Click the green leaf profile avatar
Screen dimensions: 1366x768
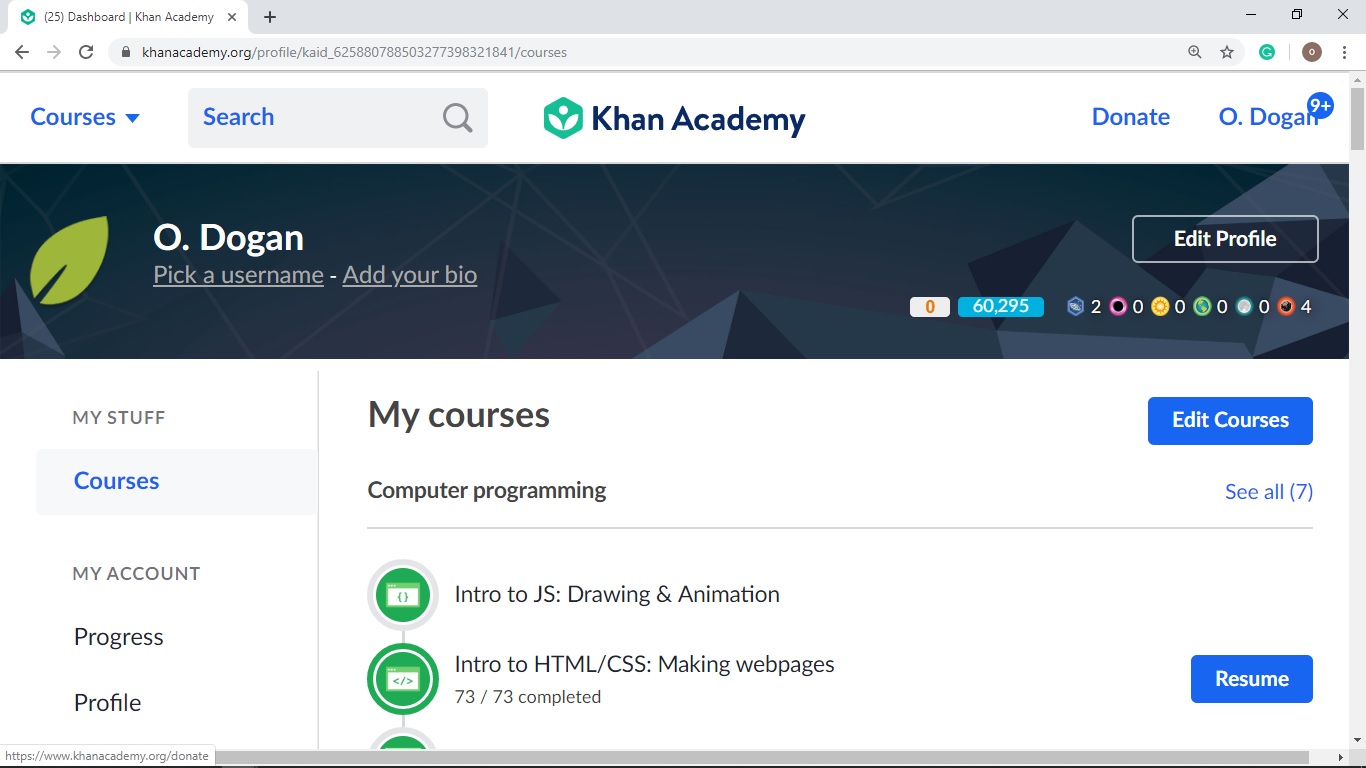(x=69, y=260)
